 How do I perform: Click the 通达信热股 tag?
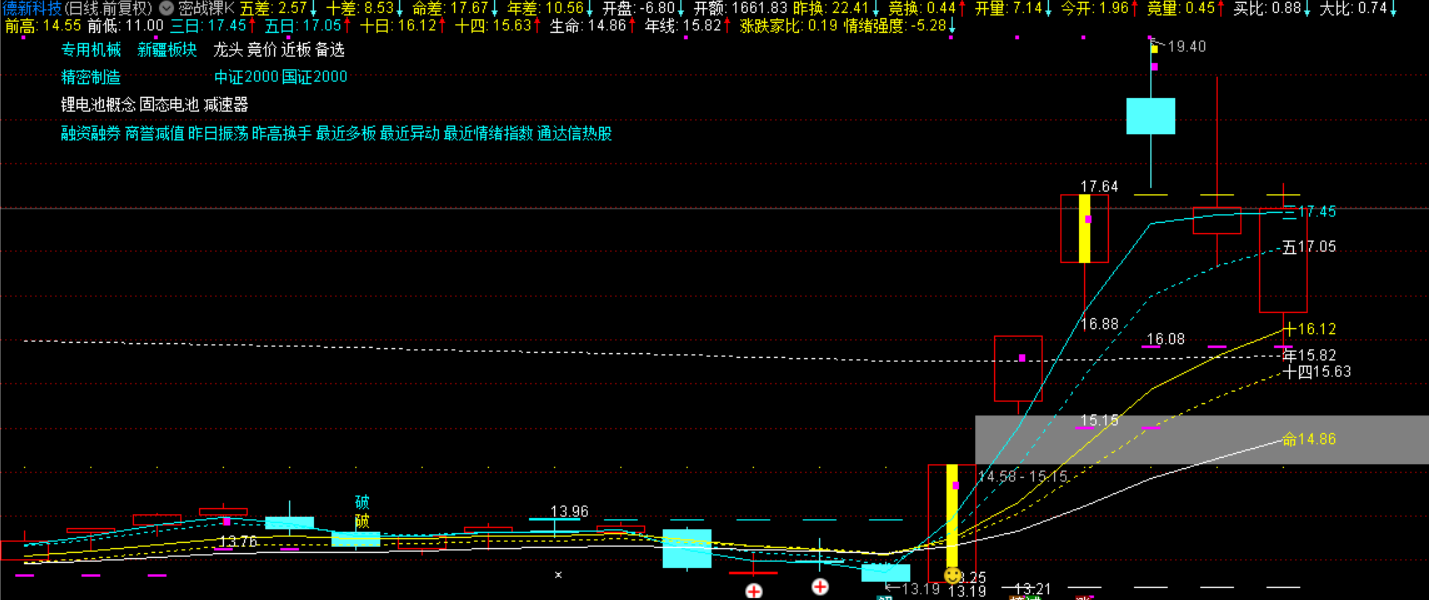(575, 133)
